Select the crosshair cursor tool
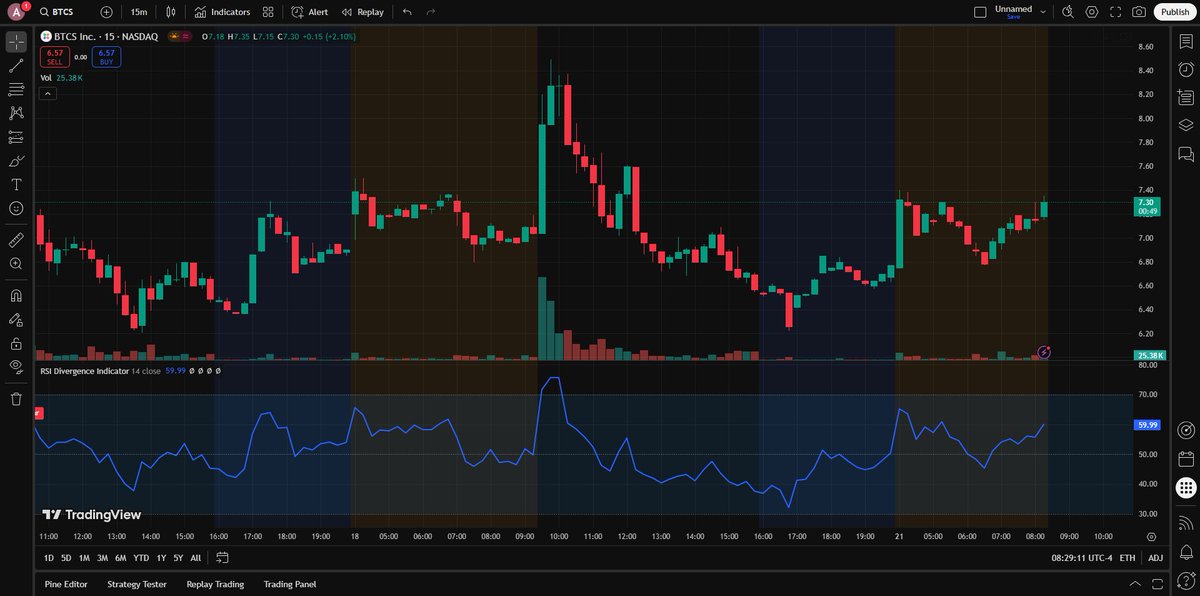1200x596 pixels. [16, 42]
